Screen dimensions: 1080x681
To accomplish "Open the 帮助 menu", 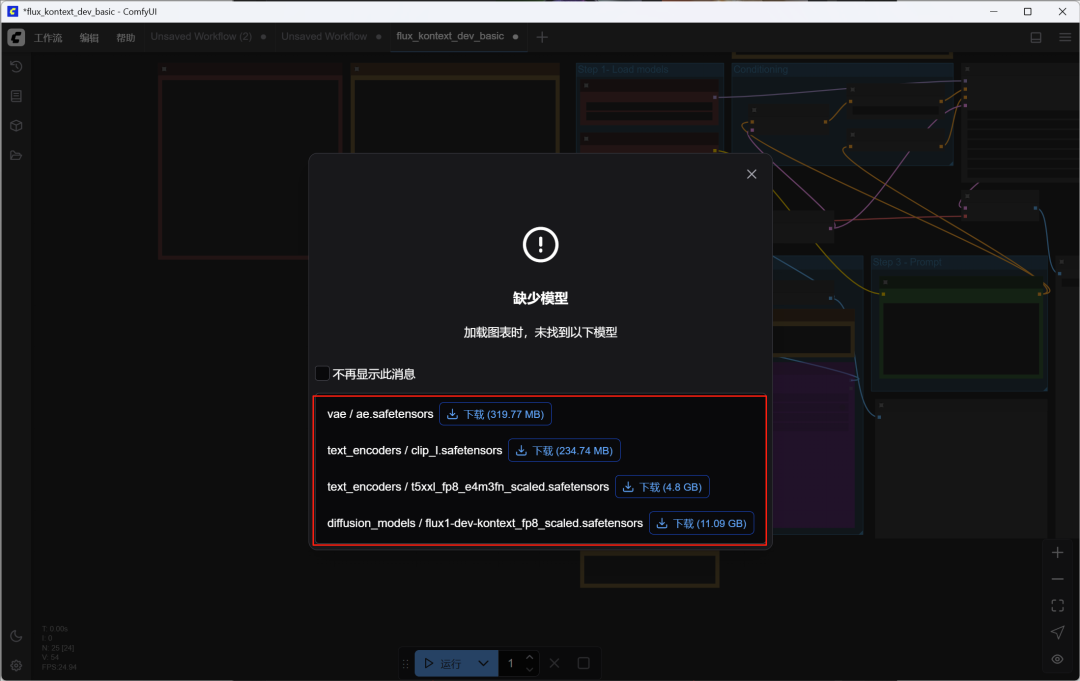I will click(x=126, y=38).
